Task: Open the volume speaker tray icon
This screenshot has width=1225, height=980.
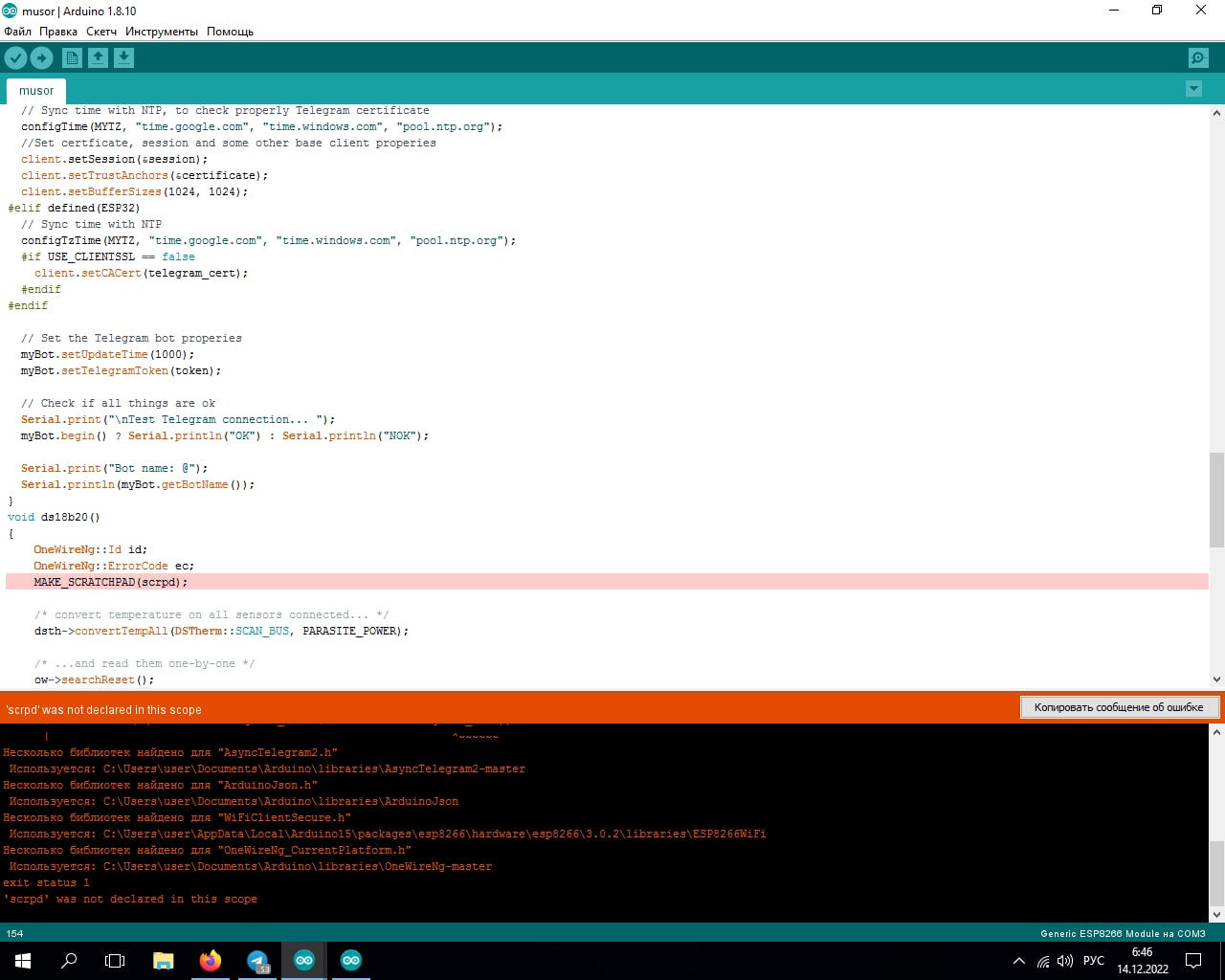Action: click(1065, 961)
